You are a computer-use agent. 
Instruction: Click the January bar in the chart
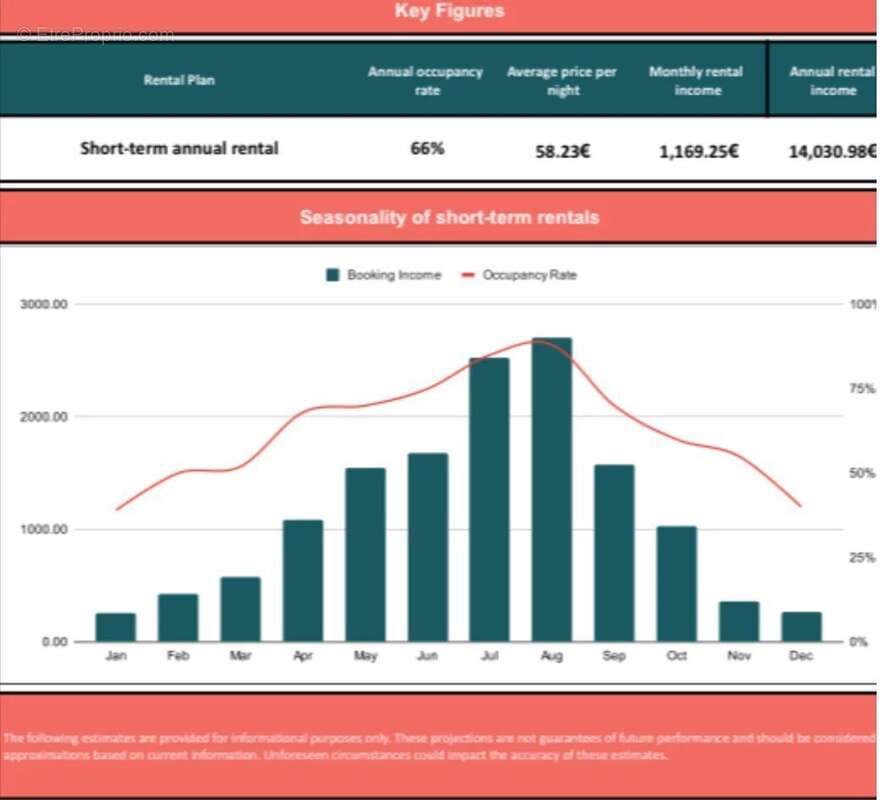115,627
